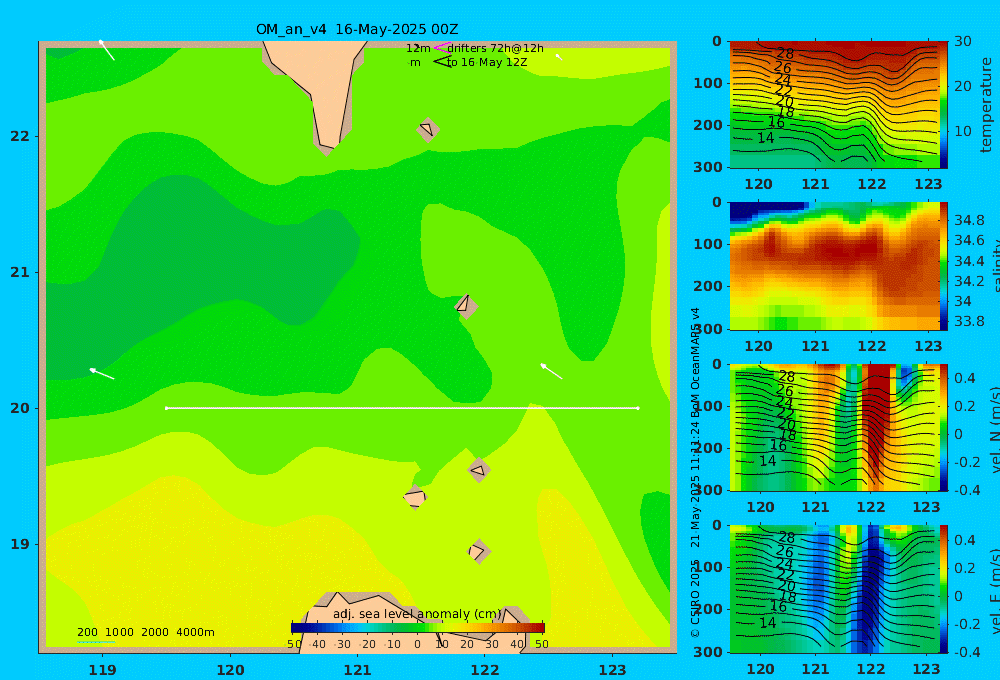Click the salinity colorbar beside the second section
The height and width of the screenshot is (680, 1000).
tap(944, 266)
